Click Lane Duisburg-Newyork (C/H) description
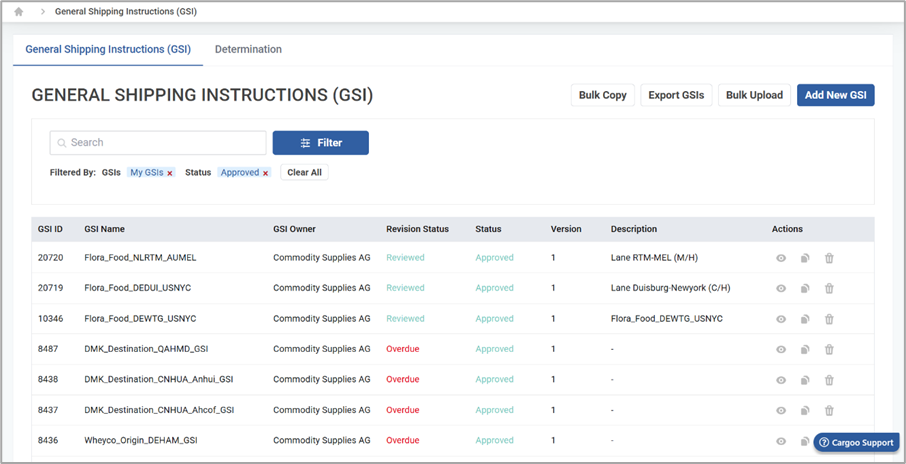906x464 pixels. 670,288
